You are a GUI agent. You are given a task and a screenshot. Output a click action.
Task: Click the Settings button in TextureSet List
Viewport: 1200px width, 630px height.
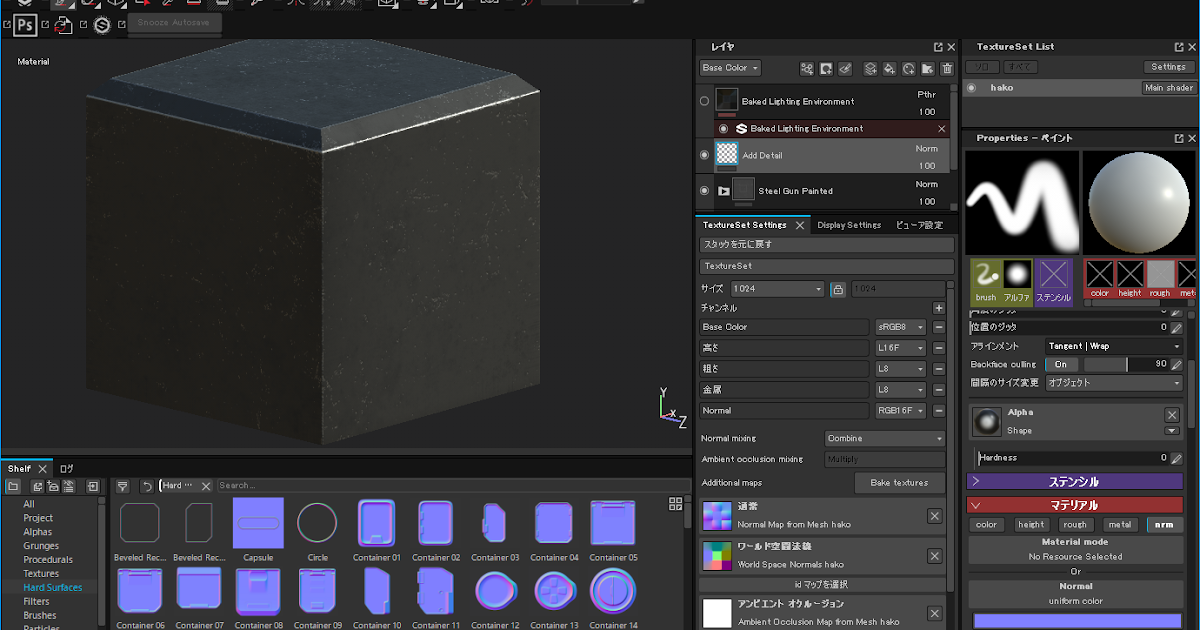point(1168,66)
